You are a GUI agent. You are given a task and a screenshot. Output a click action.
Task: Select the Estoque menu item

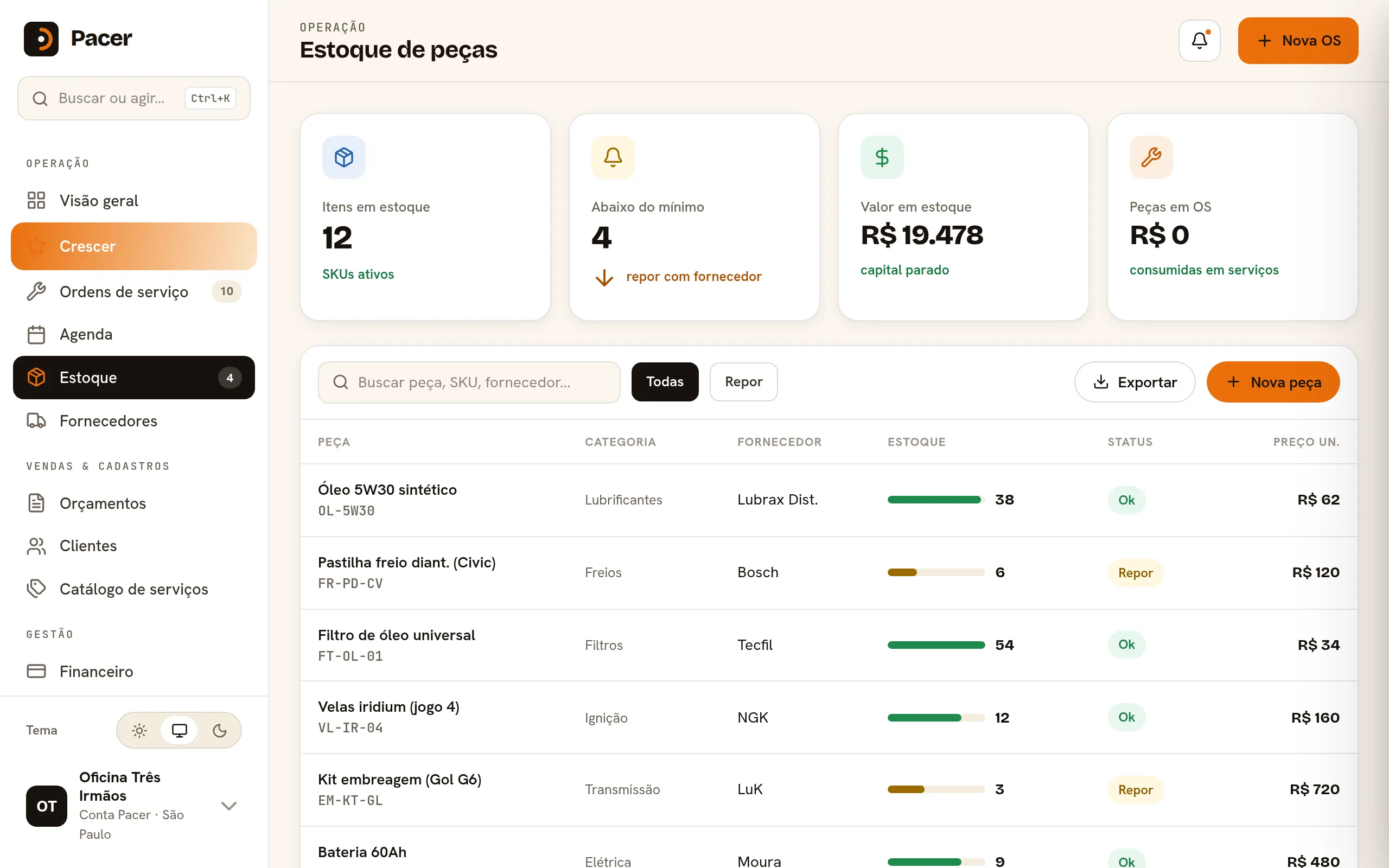(x=133, y=378)
